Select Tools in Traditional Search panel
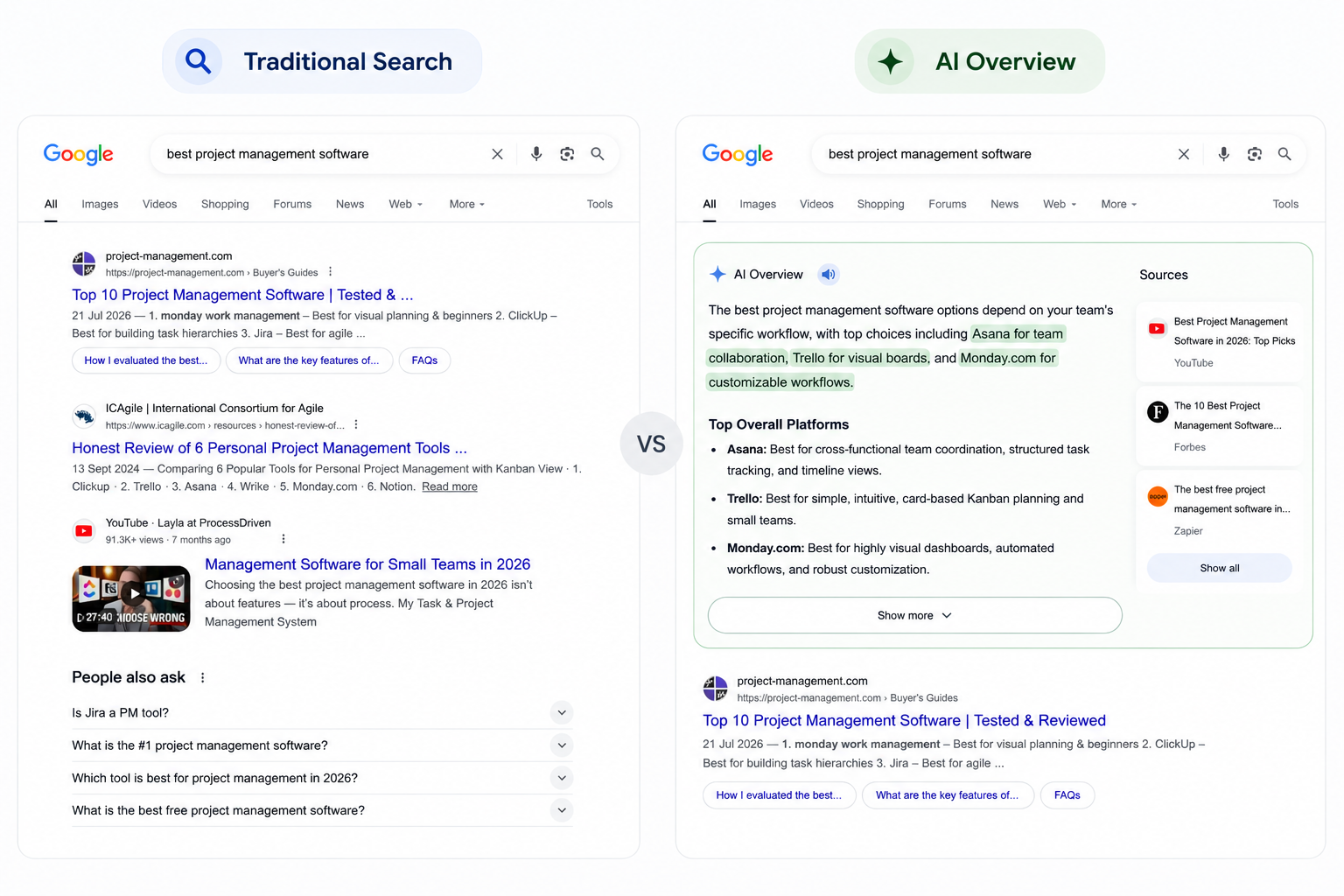 click(599, 204)
